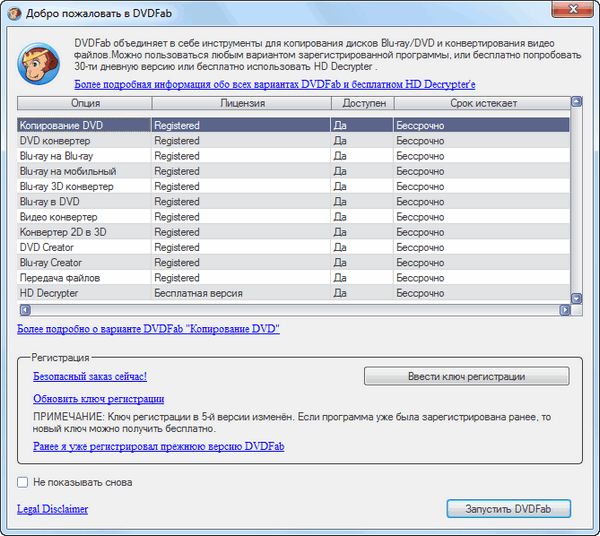
Task: Launch the app with "Запустить DVDFab"
Action: pos(508,509)
